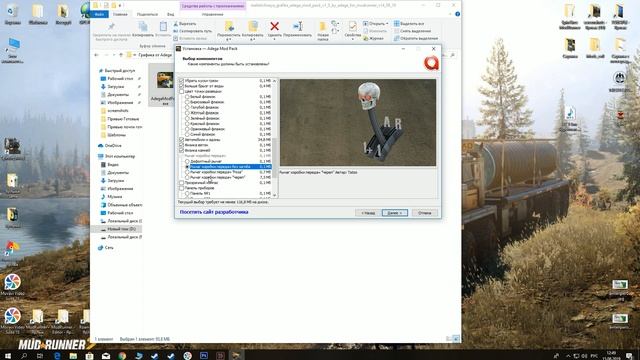640x360 pixels.
Task: Select the default gear lever radio option
Action: coord(187,161)
